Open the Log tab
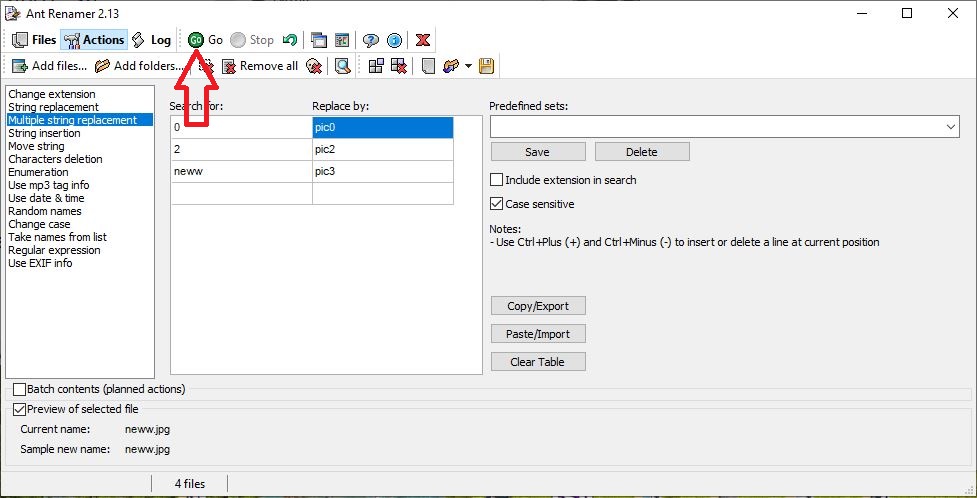The height and width of the screenshot is (498, 977). point(151,40)
